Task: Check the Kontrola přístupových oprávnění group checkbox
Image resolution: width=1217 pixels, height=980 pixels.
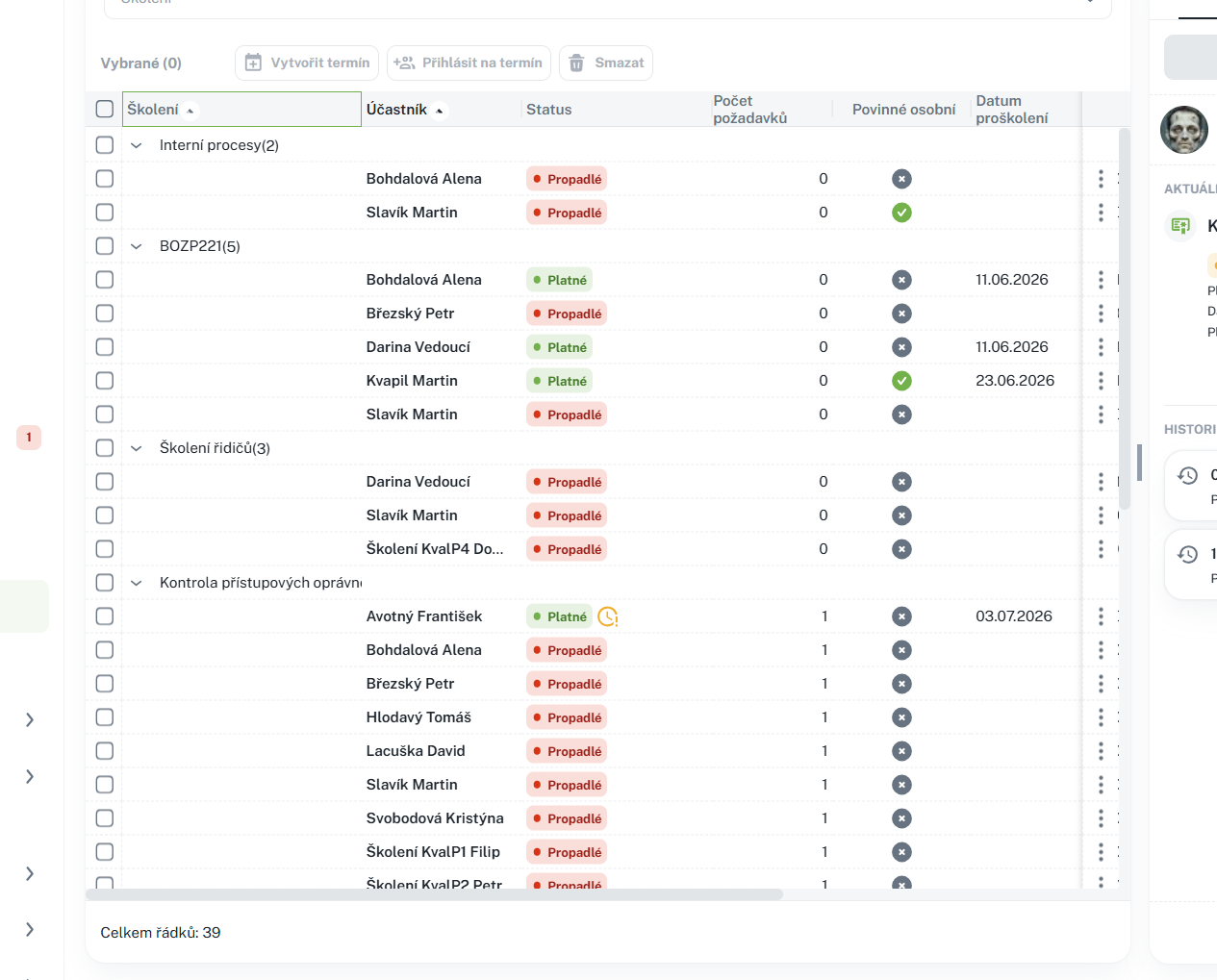Action: 105,583
